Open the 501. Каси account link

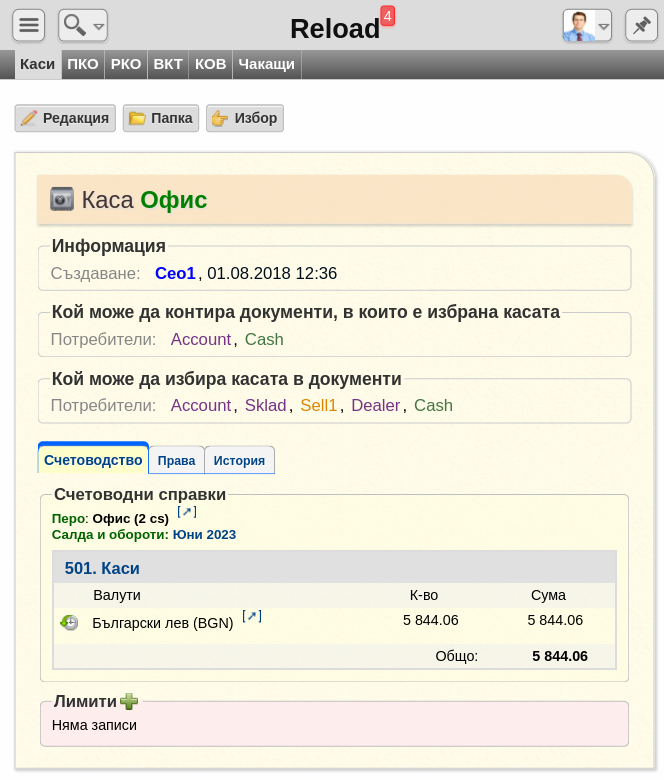[x=102, y=568]
